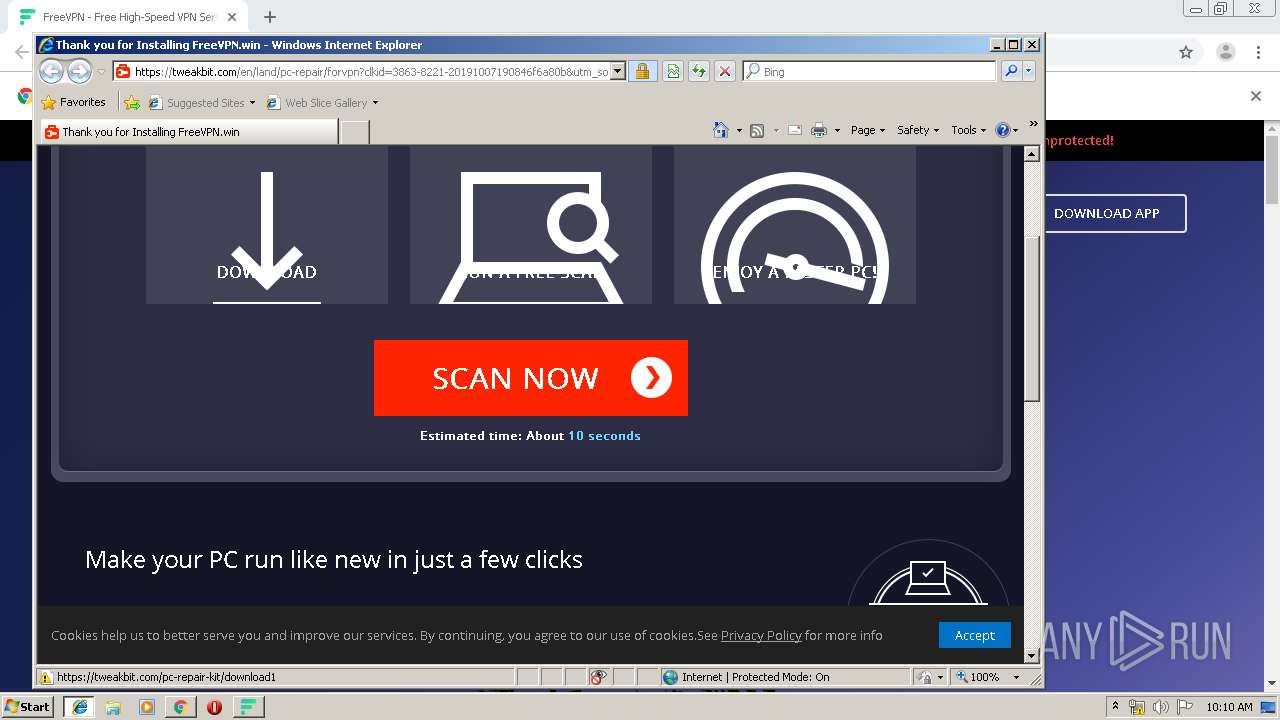Open the security zone lock dropdown in status bar

(930, 677)
